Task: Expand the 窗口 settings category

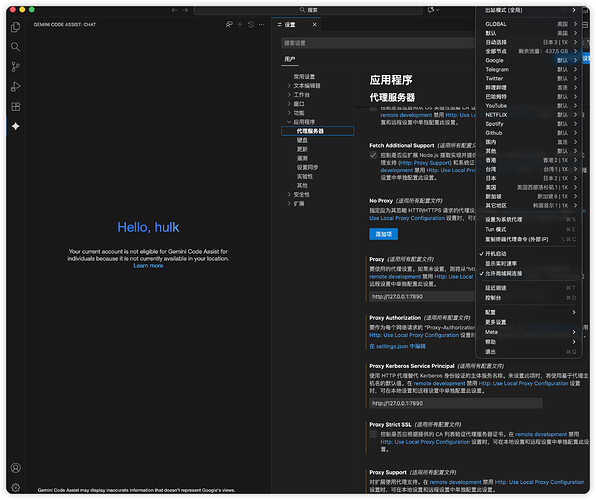Action: pos(298,104)
